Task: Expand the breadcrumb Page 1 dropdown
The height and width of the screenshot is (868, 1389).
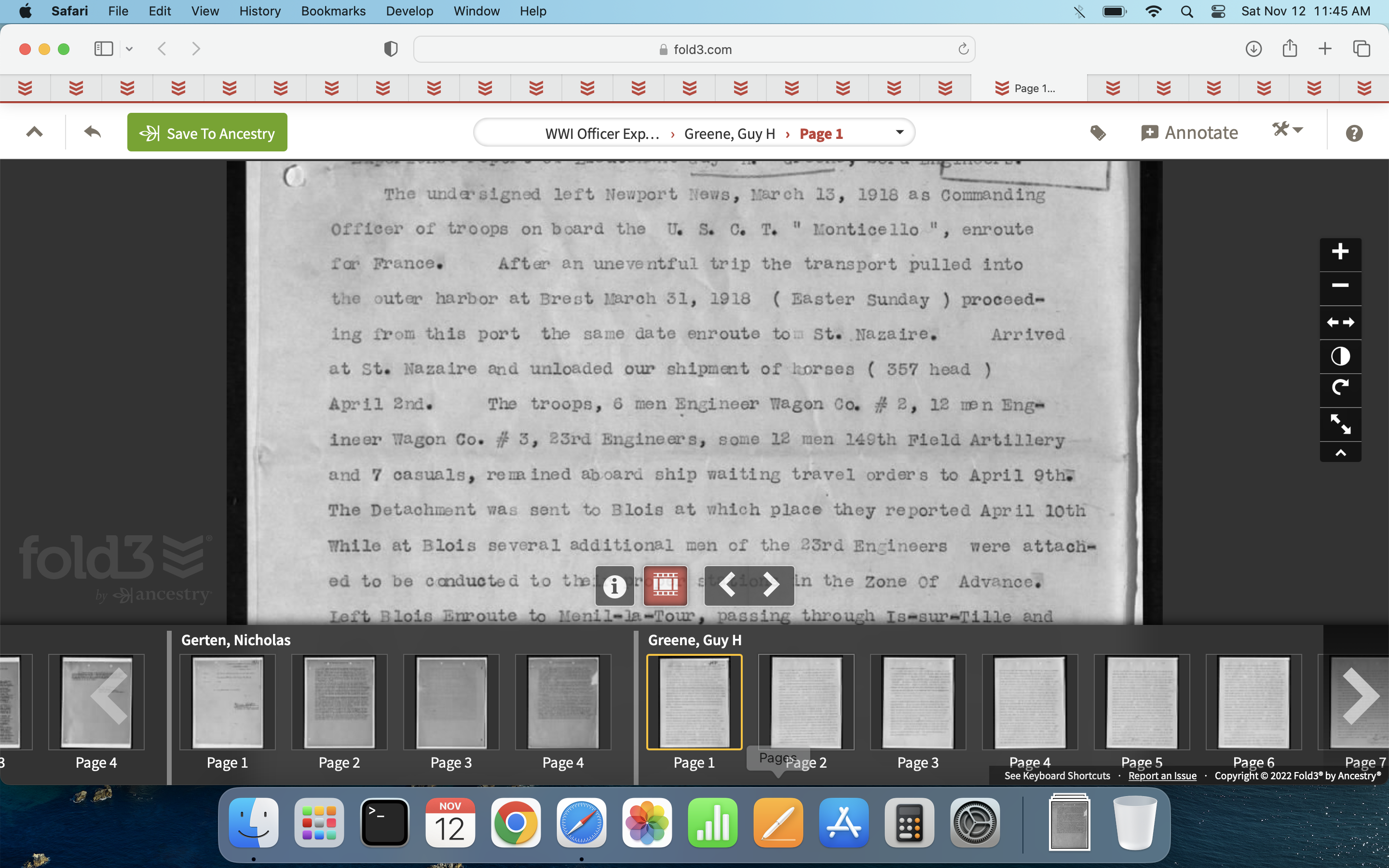Action: point(899,133)
